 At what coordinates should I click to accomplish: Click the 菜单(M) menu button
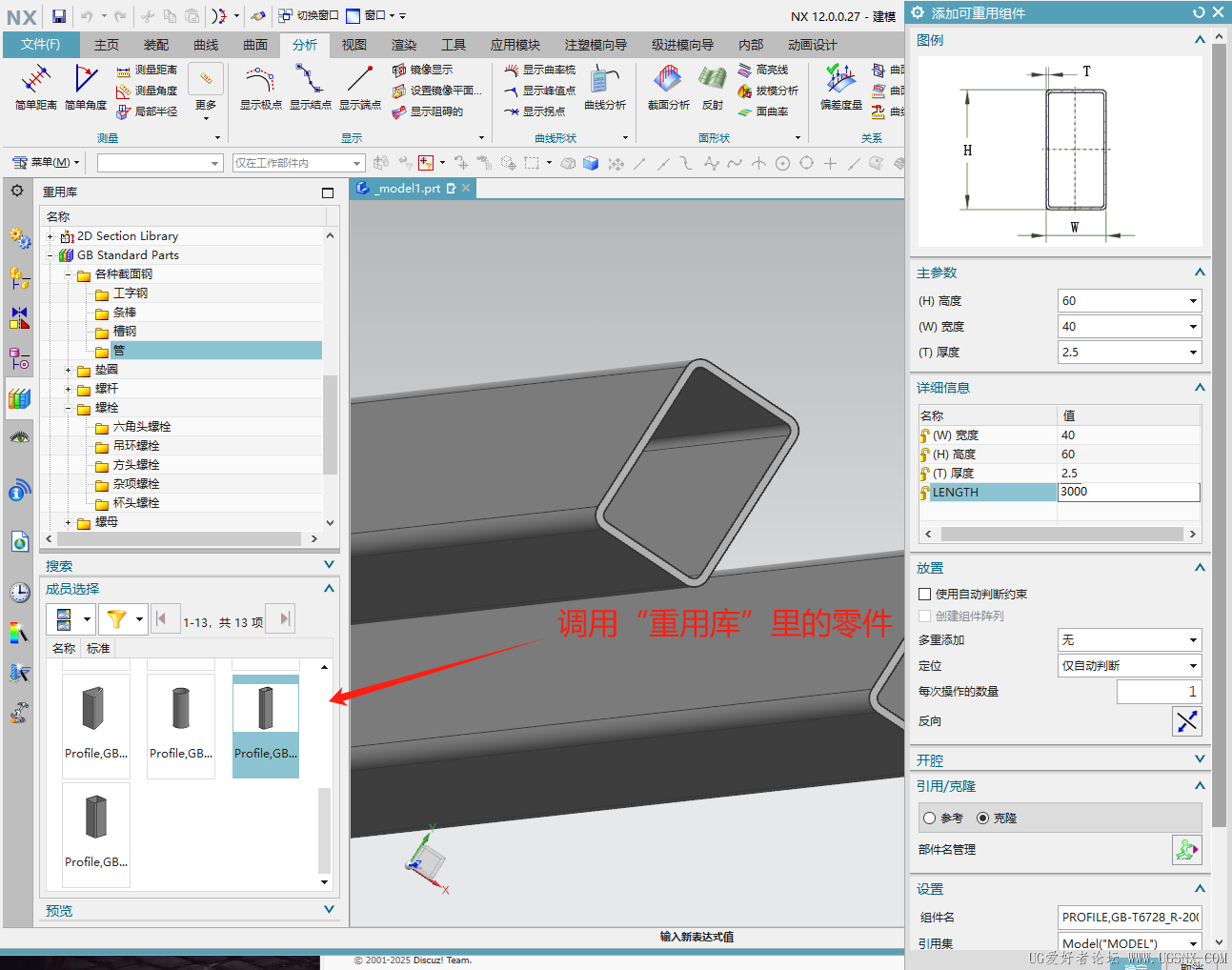point(50,163)
